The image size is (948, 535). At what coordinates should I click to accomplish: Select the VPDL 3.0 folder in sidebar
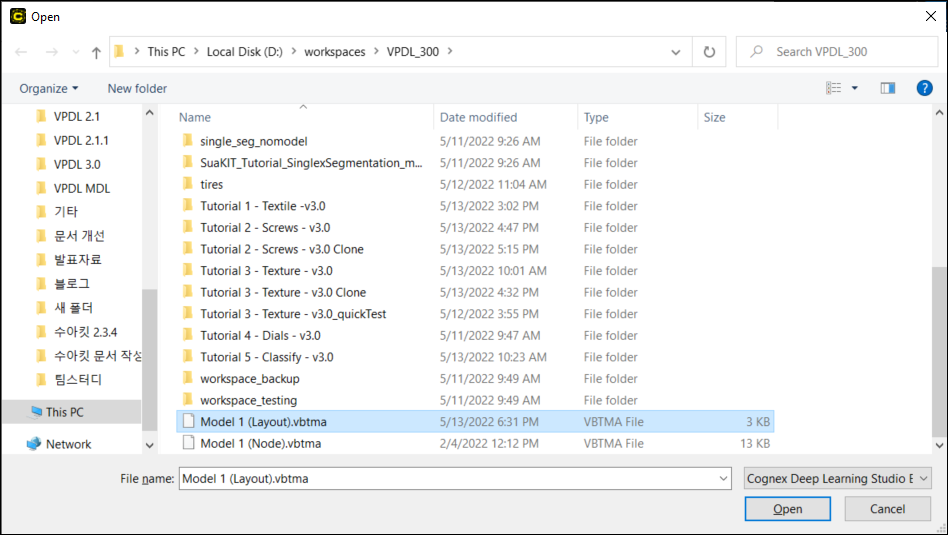[x=77, y=164]
